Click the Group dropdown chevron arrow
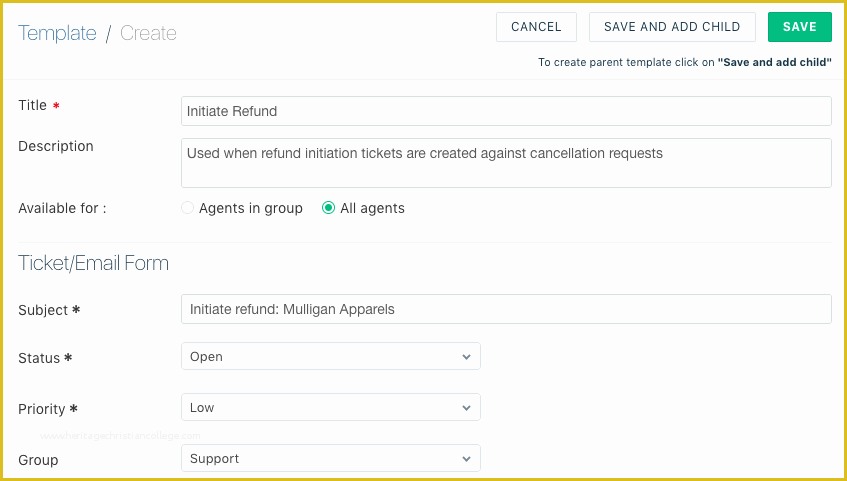847x481 pixels. [466, 459]
